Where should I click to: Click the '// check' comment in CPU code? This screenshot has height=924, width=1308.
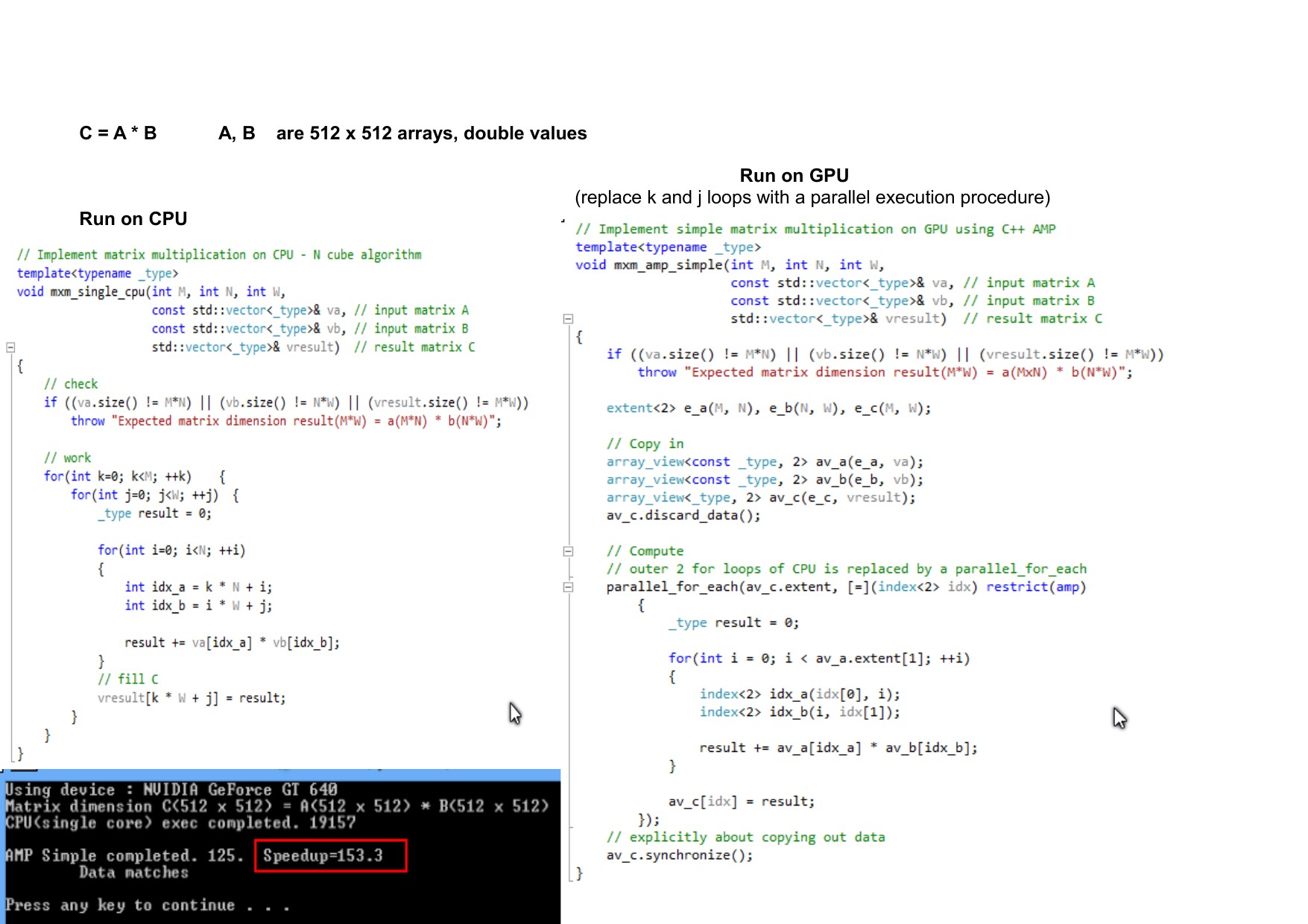[71, 384]
